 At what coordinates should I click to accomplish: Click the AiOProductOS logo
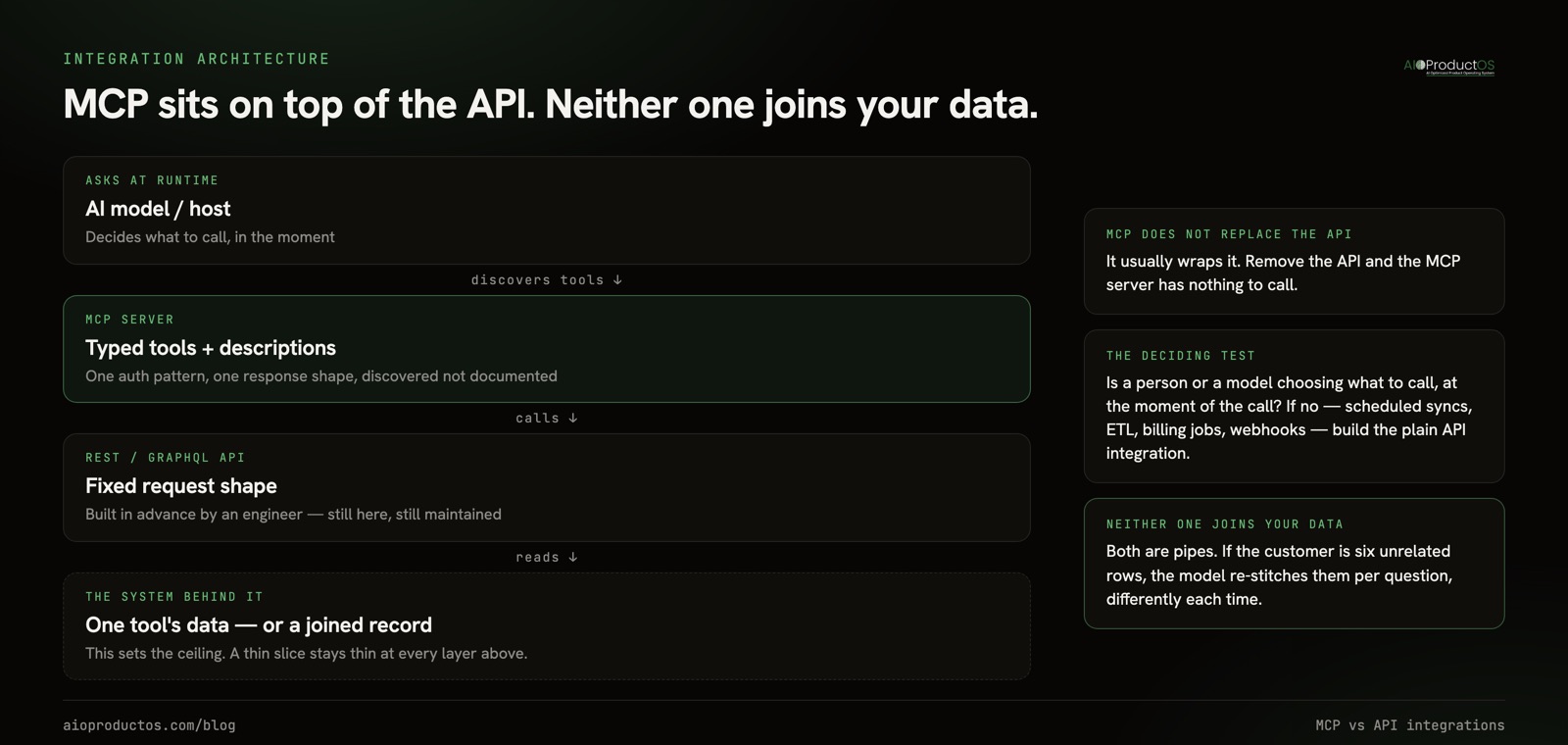(x=1448, y=66)
